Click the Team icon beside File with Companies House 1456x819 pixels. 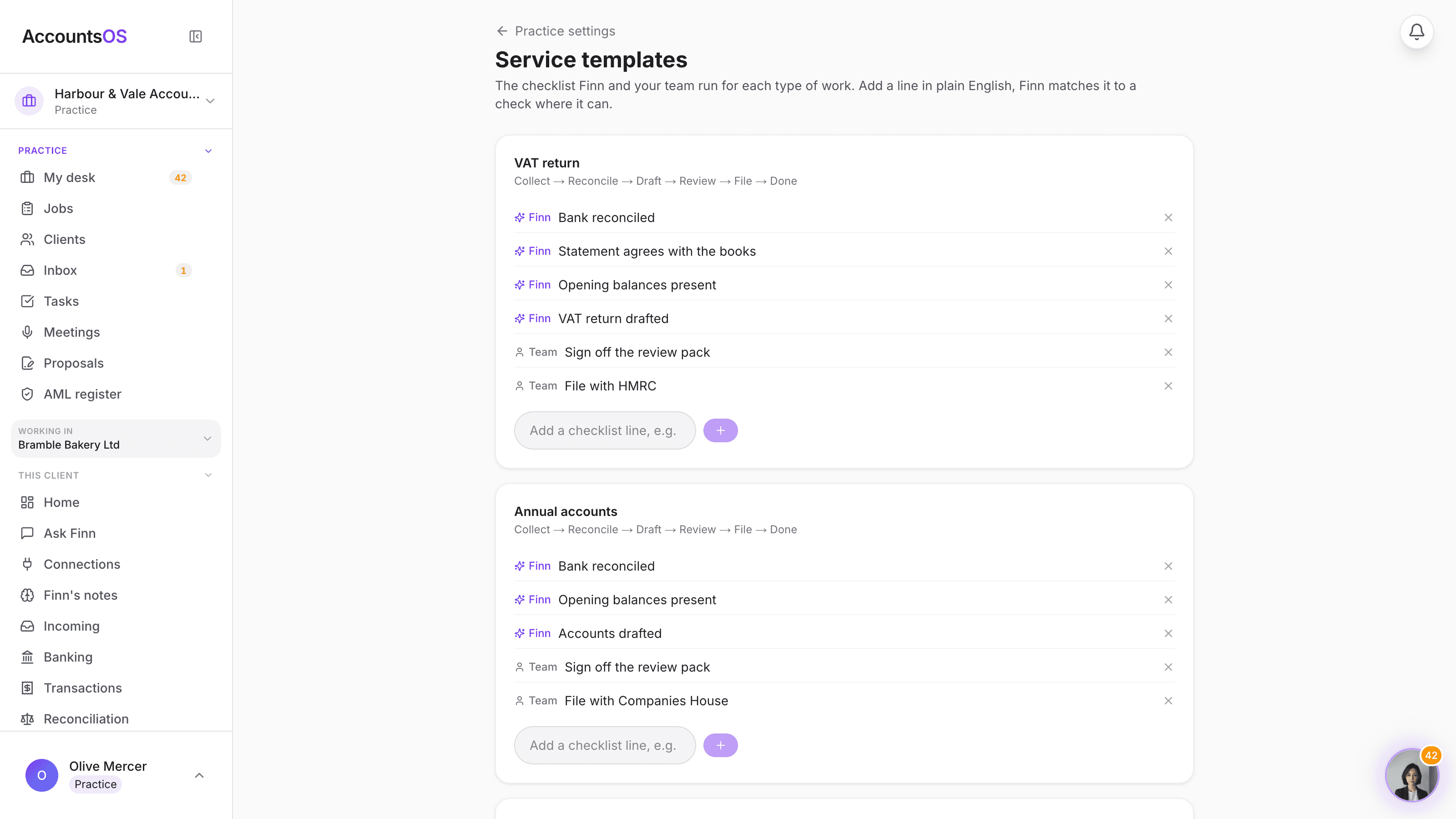(x=520, y=701)
